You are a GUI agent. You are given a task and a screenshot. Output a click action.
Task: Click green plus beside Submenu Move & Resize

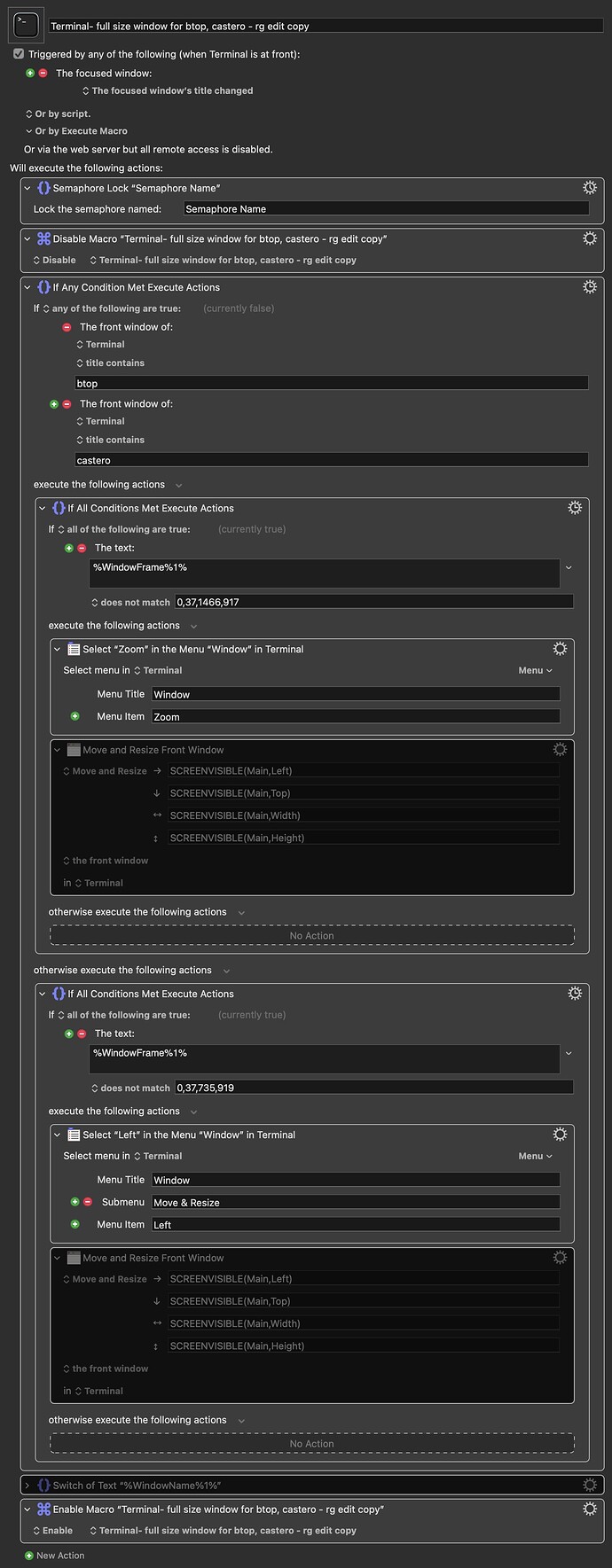click(x=75, y=1202)
